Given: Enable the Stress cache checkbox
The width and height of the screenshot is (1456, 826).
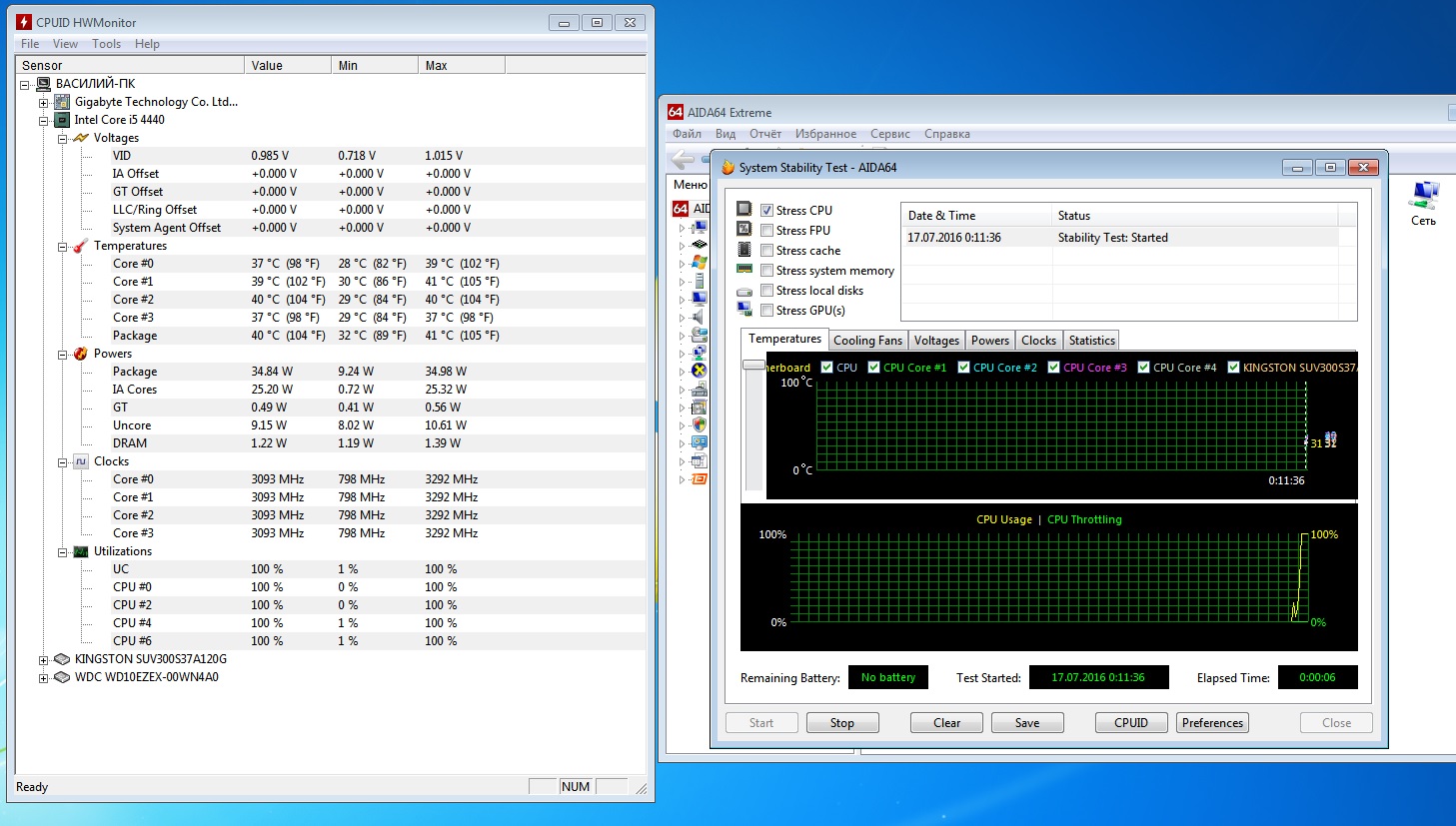Looking at the screenshot, I should pos(766,251).
